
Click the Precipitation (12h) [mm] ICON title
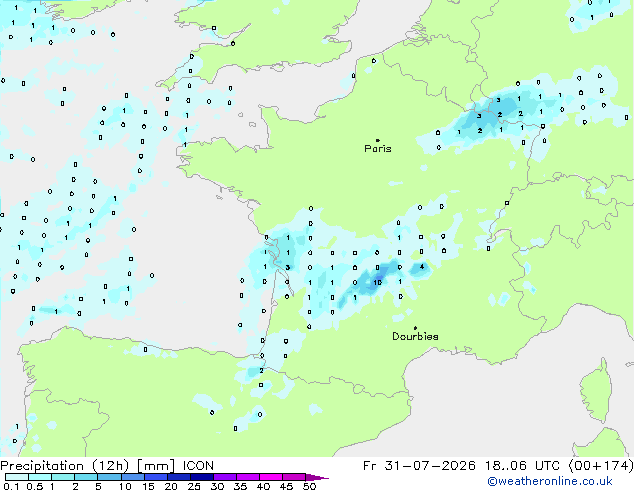107,466
